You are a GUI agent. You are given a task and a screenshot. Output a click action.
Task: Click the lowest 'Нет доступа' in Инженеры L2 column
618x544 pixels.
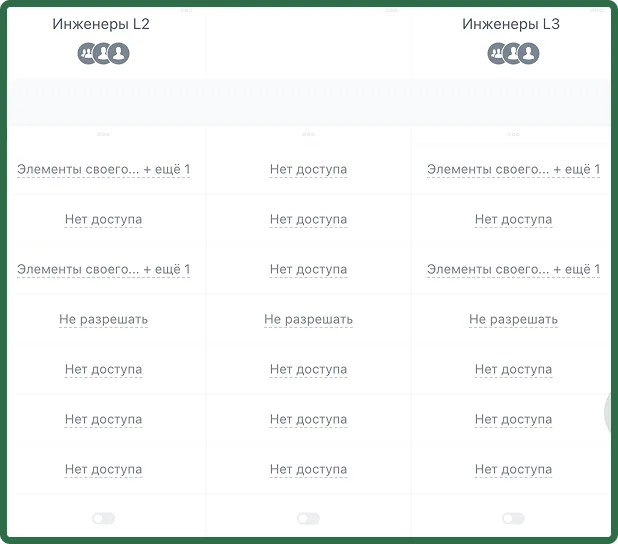tap(104, 469)
